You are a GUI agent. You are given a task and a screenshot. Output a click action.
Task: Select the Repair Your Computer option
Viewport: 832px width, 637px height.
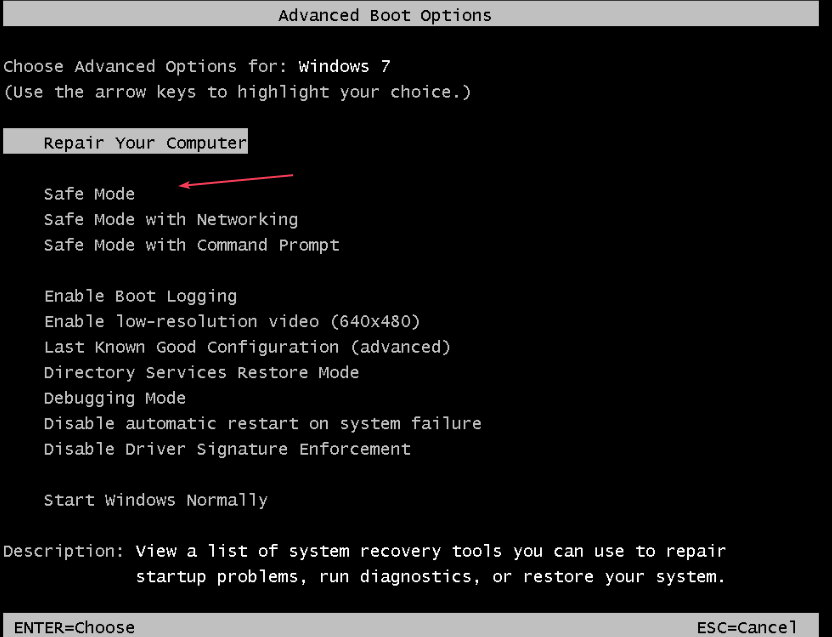125,142
